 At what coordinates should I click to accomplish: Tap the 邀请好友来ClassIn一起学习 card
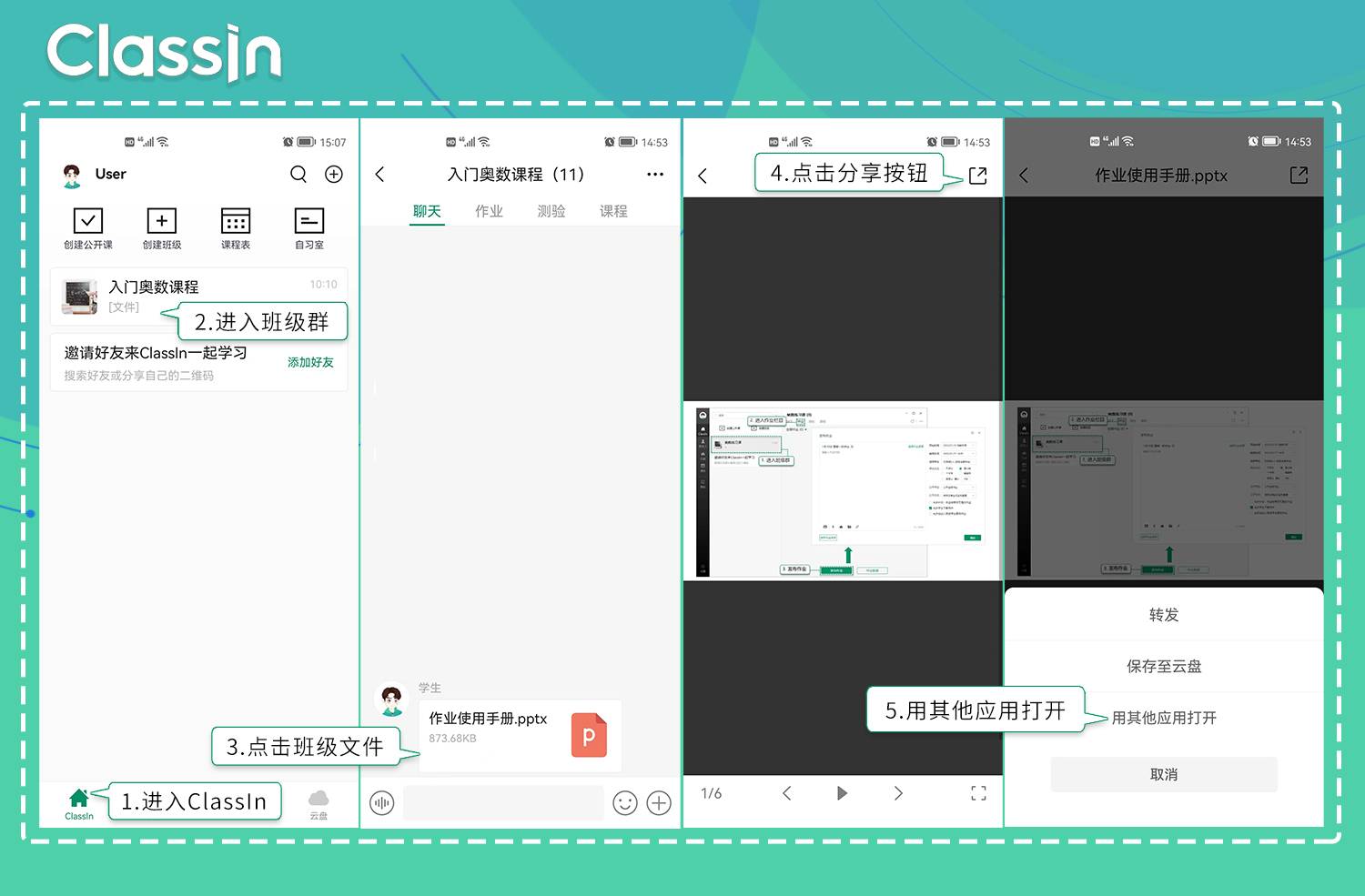pos(198,363)
